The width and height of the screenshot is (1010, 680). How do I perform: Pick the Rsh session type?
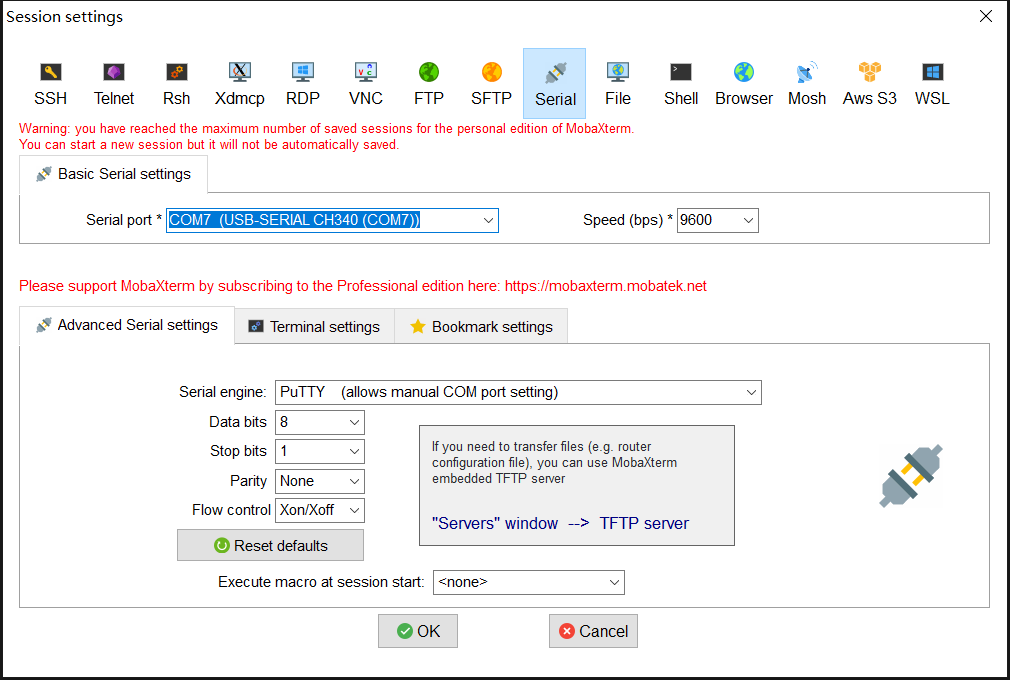pyautogui.click(x=176, y=84)
